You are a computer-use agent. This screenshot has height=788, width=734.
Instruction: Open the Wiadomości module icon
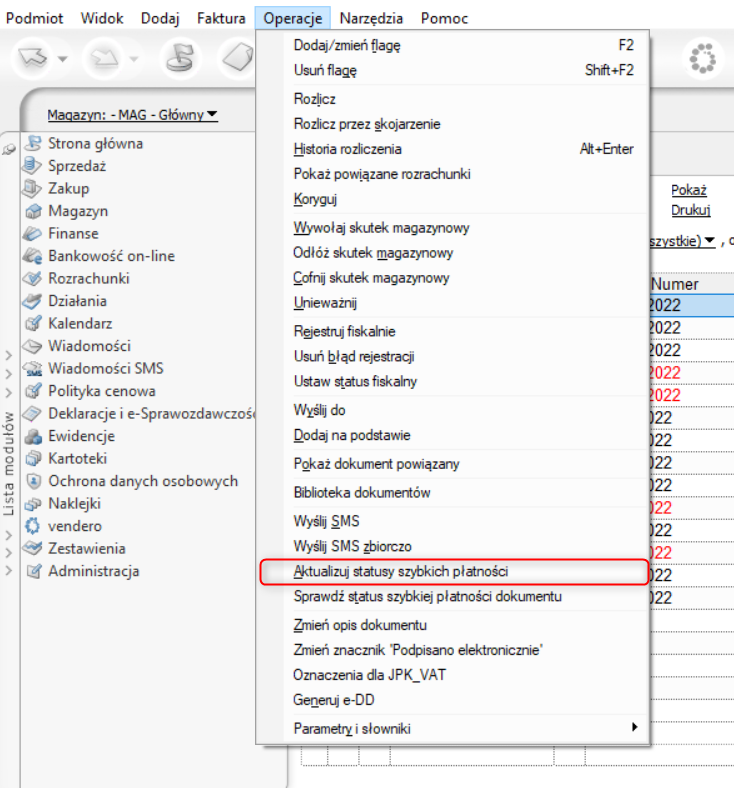[x=33, y=346]
